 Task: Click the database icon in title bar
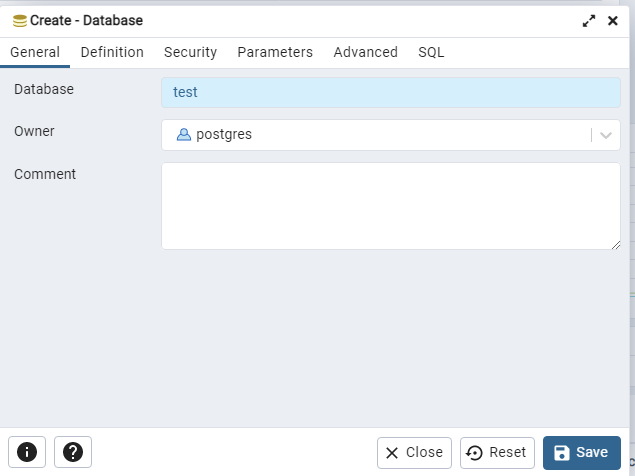coord(20,20)
